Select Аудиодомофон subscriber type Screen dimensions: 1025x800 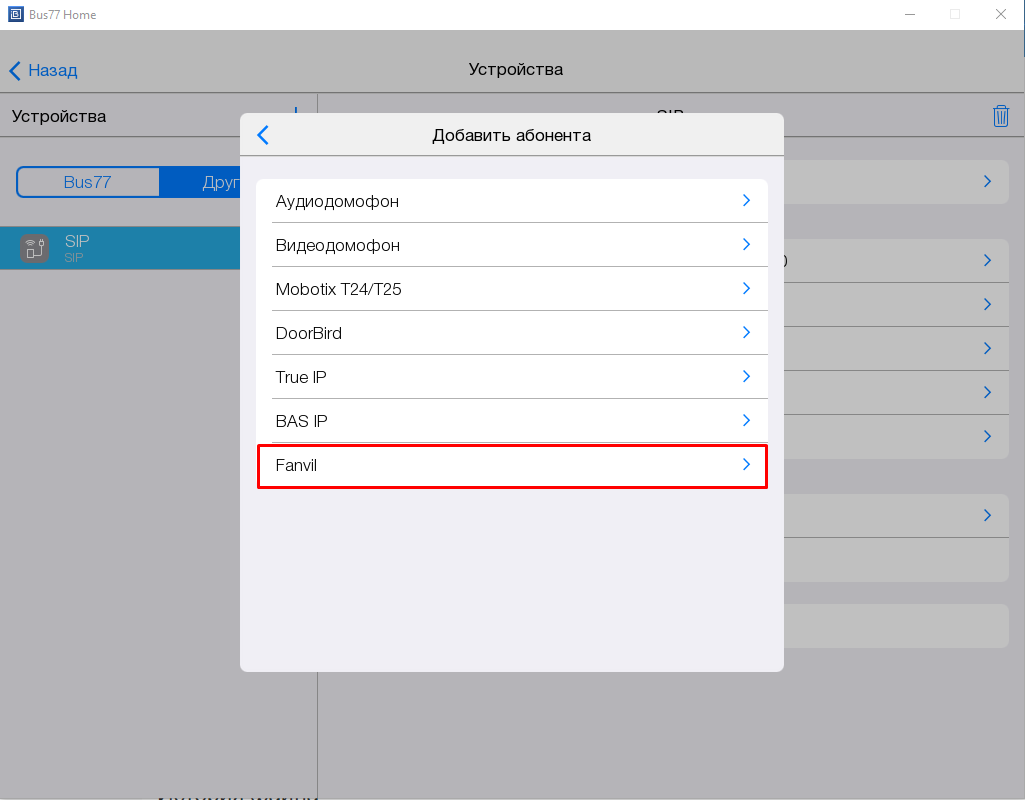click(337, 201)
